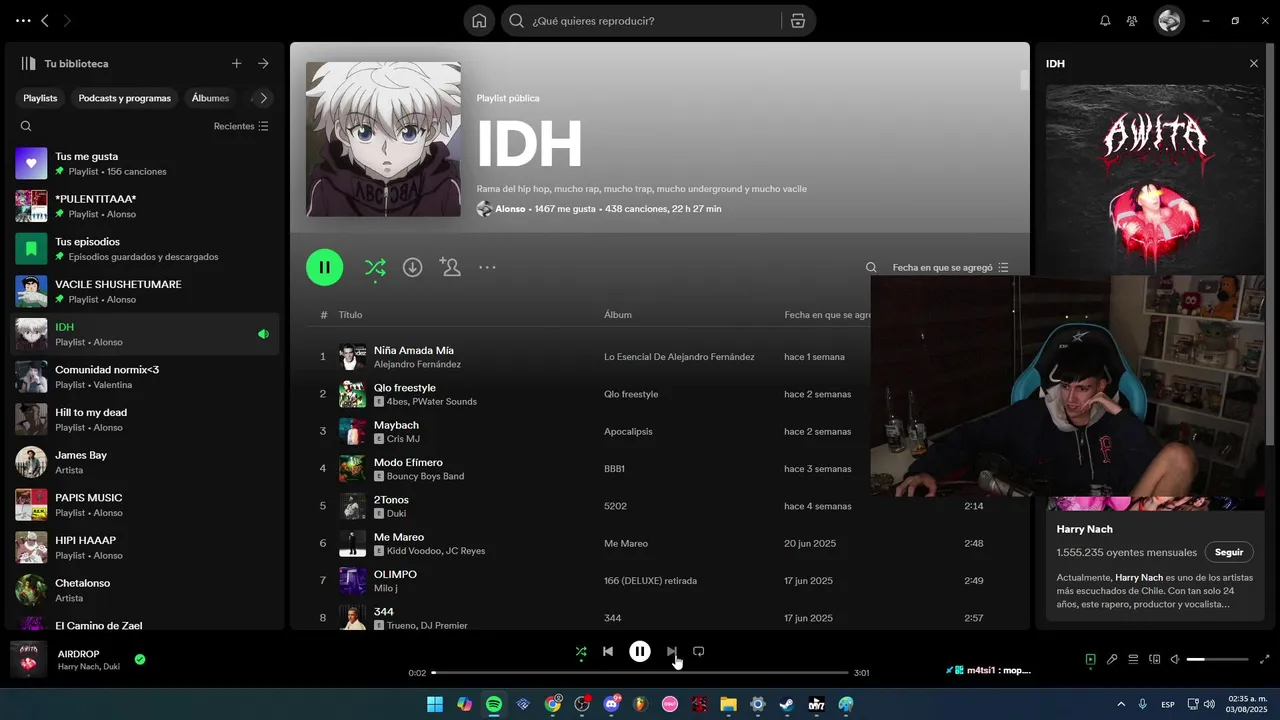1280x720 pixels.
Task: Open FL Studio from the taskbar
Action: coord(640,704)
